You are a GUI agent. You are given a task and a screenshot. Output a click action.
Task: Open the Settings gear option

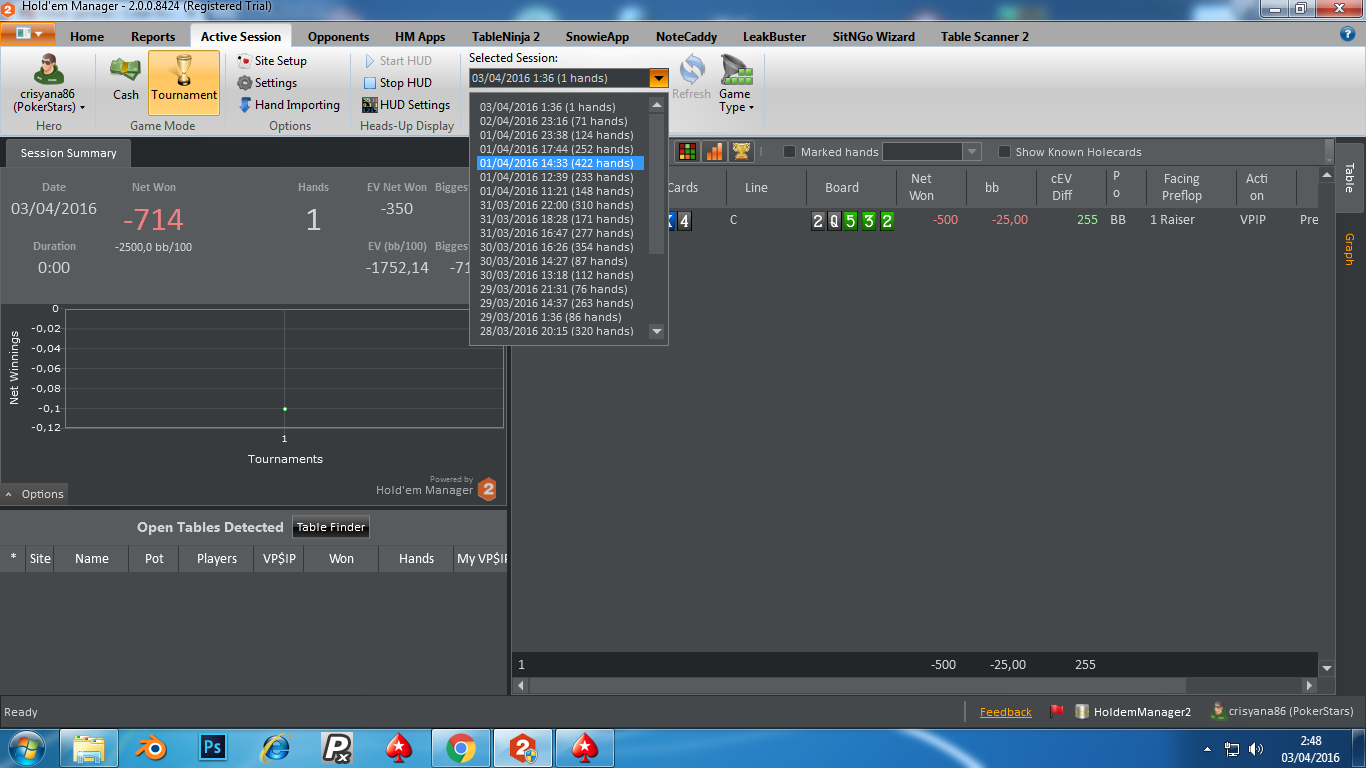[267, 83]
